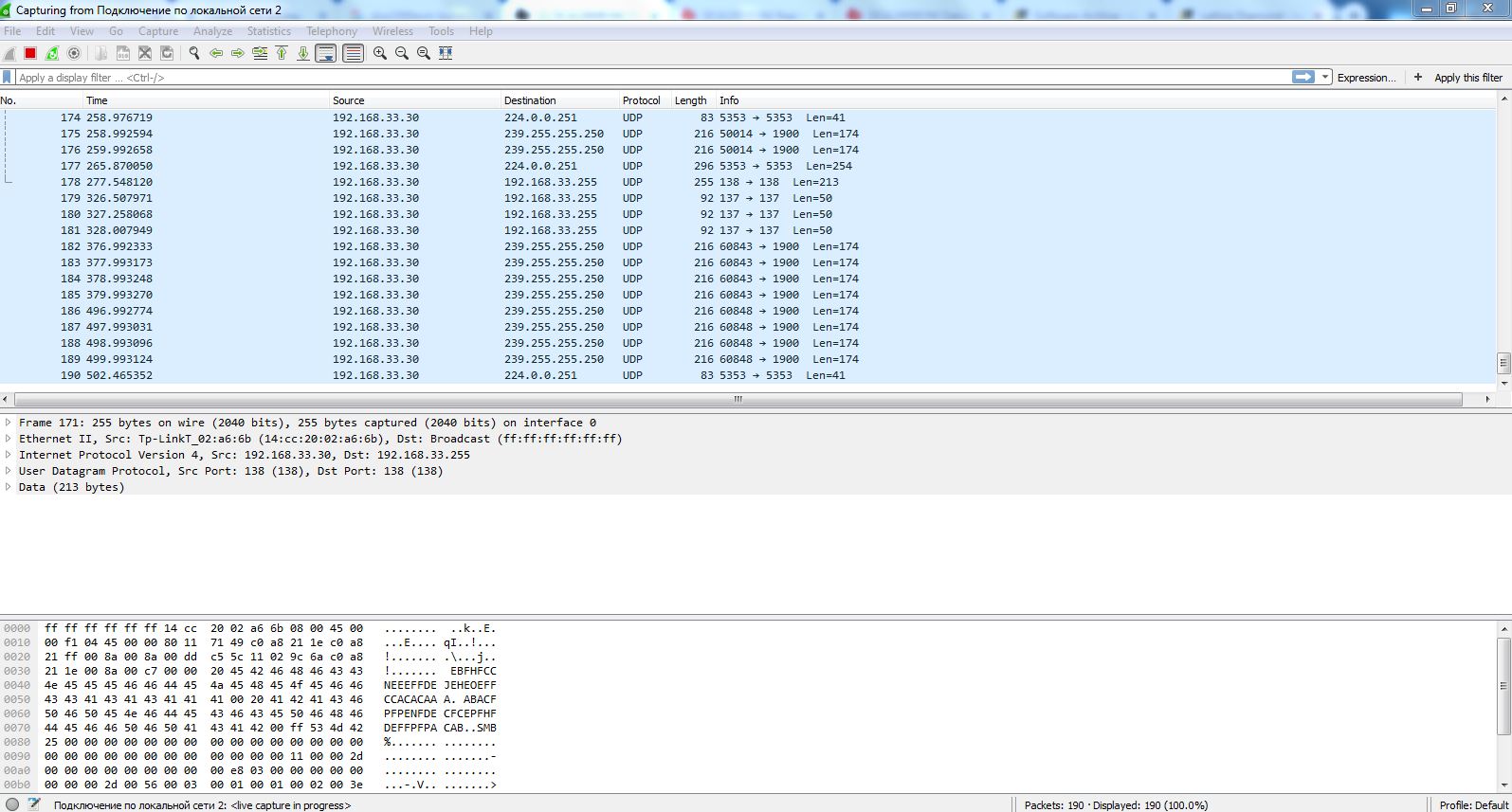Click Profile: Default in status bar
Image resolution: width=1512 pixels, height=812 pixels.
pyautogui.click(x=1473, y=805)
